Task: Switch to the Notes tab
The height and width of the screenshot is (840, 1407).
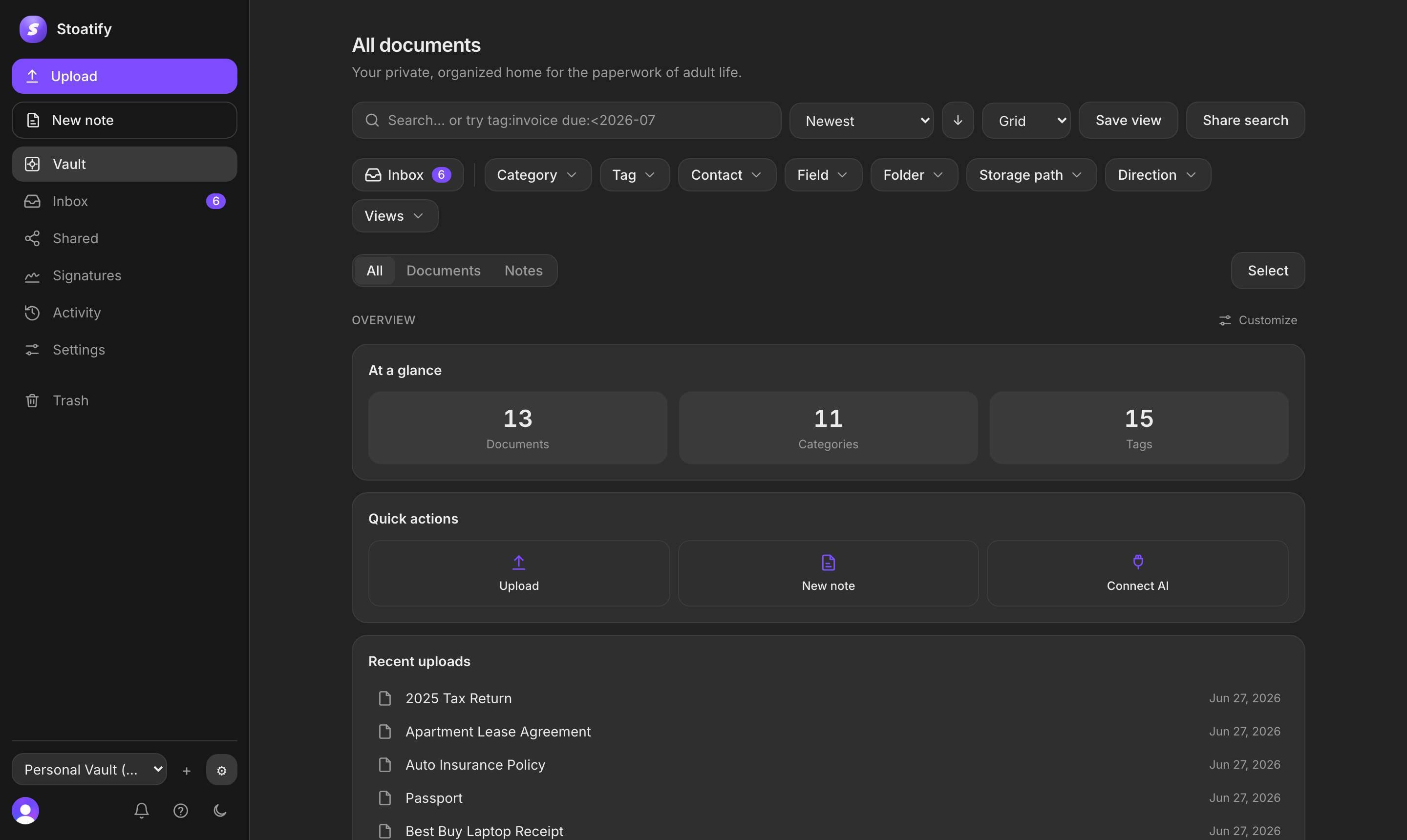Action: [x=523, y=271]
